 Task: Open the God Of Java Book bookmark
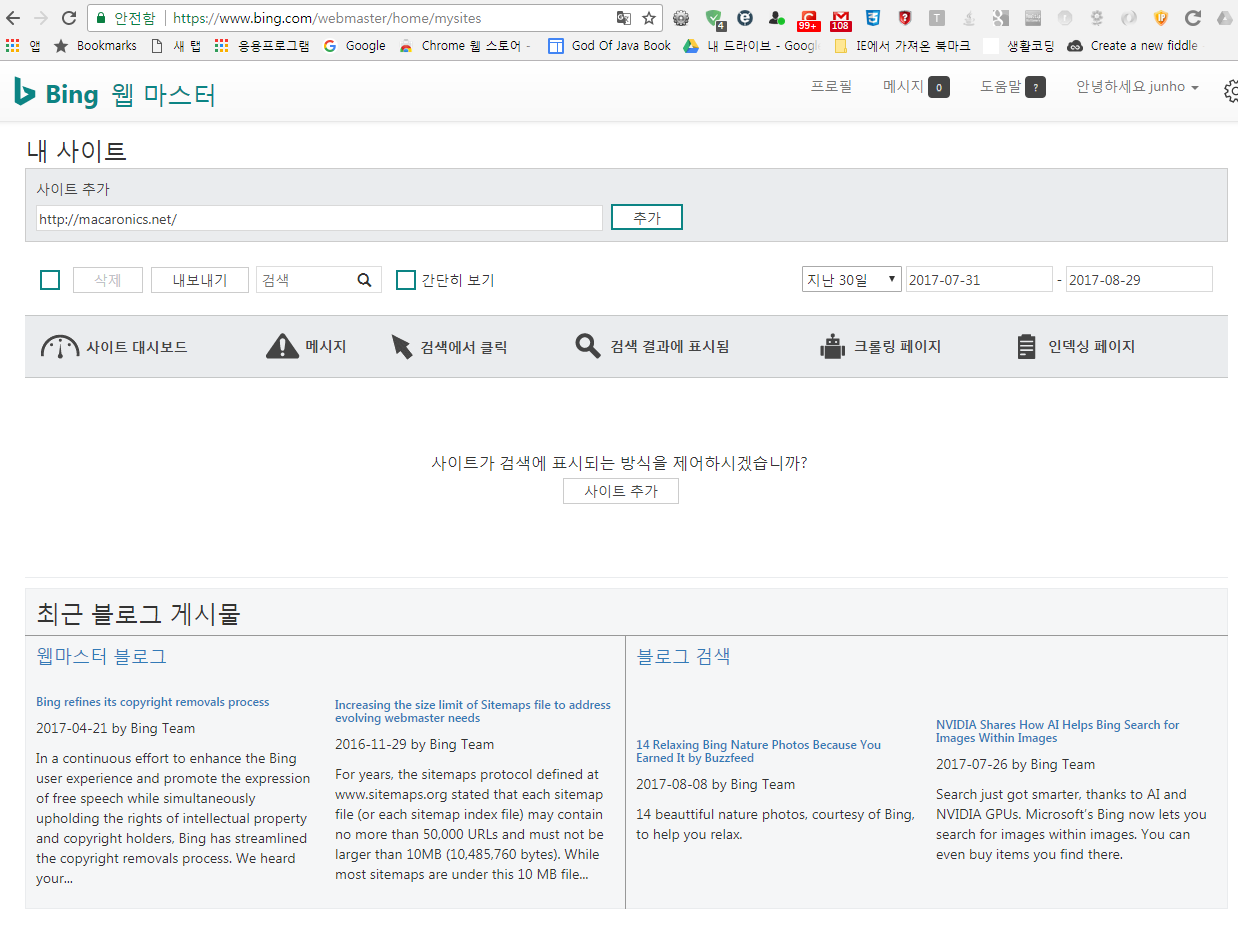coord(610,45)
